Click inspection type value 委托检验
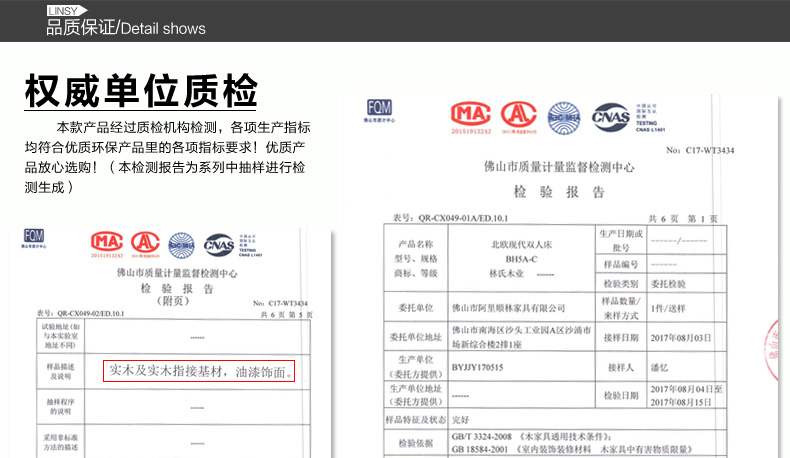 click(668, 284)
